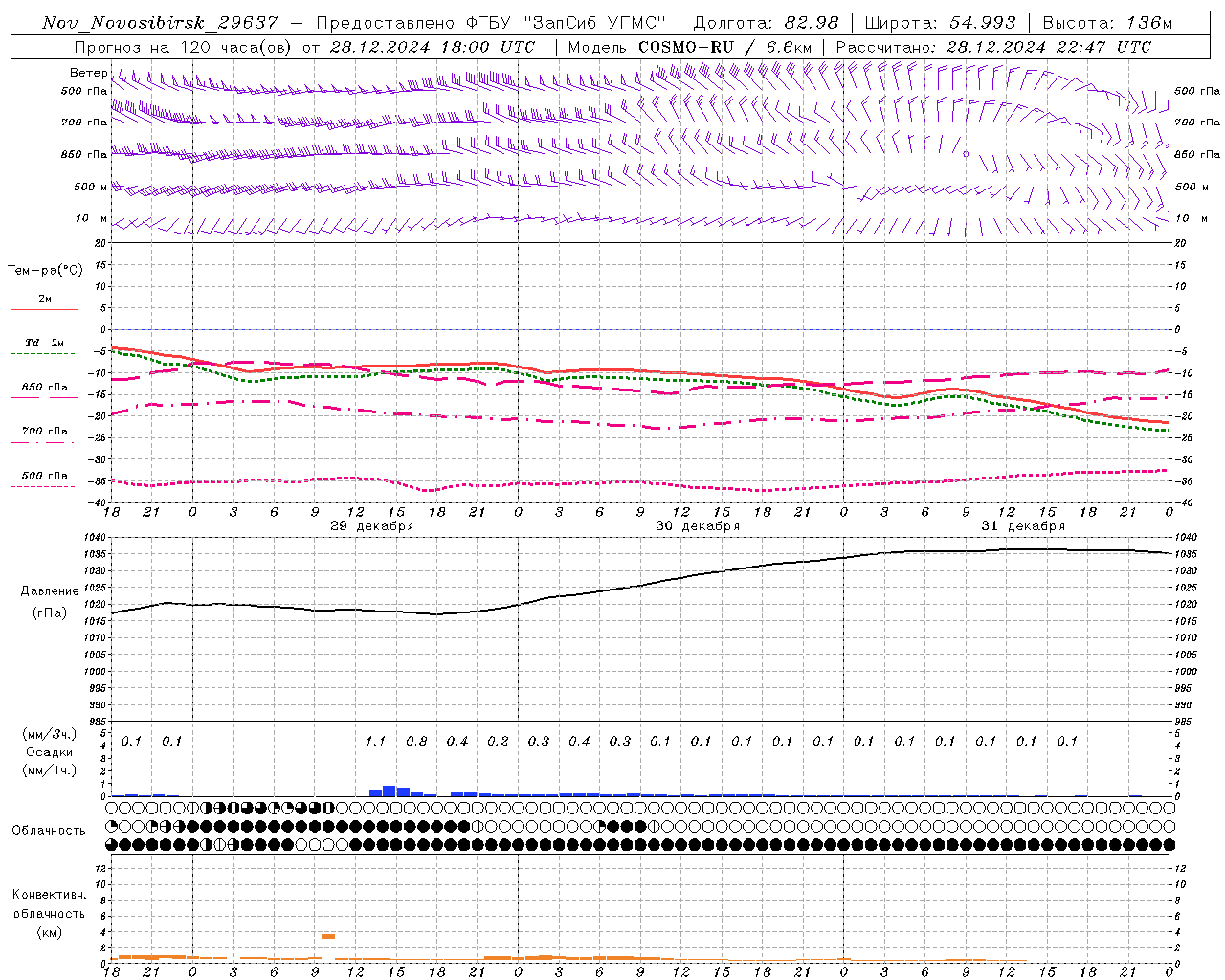The image size is (1225, 980).
Task: Click the dashed line sample under 'Td 2м' legend
Action: [42, 354]
